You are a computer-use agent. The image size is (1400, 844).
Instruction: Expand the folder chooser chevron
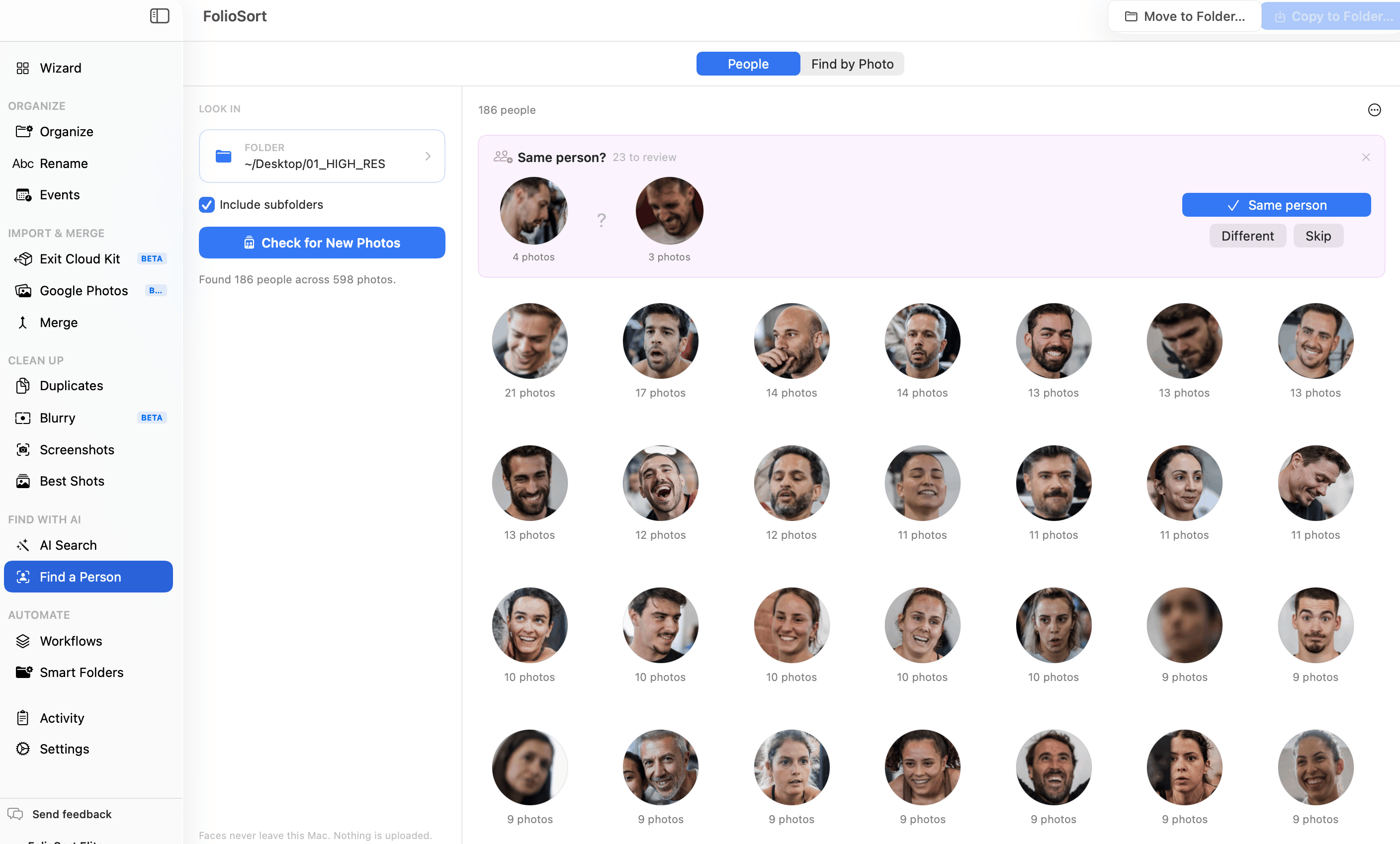[x=428, y=156]
